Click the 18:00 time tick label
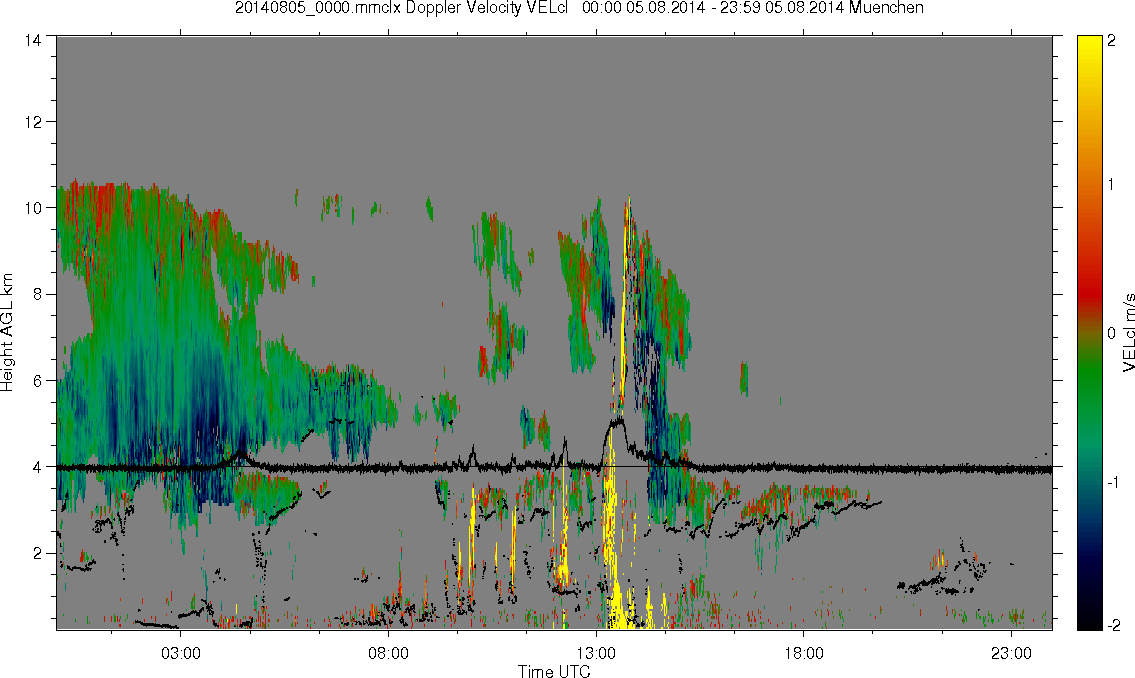 804,653
